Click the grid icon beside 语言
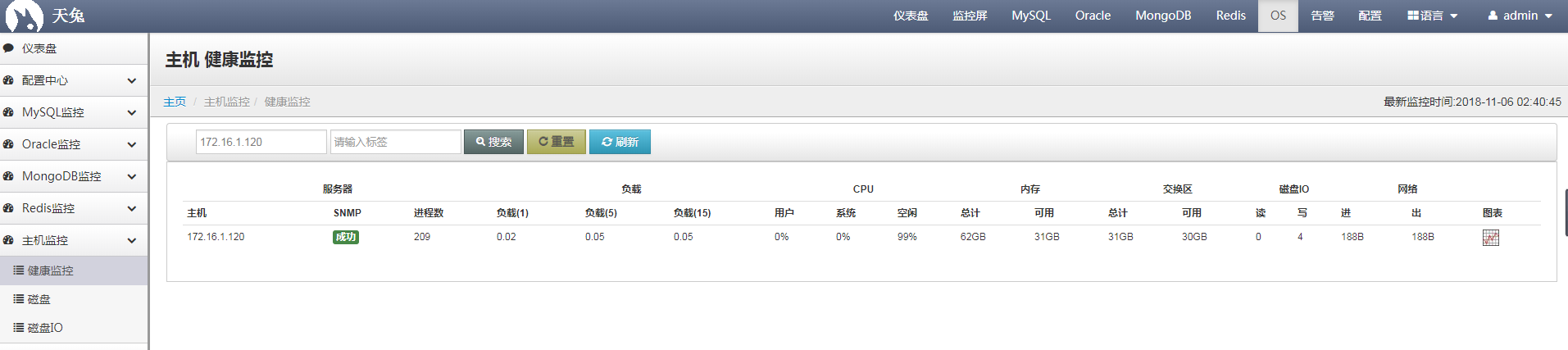 (x=1413, y=16)
